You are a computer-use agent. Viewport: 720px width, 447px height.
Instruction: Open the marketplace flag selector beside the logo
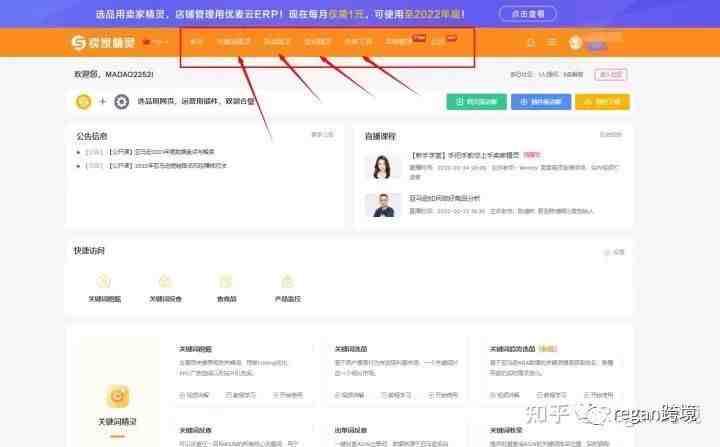[155, 42]
